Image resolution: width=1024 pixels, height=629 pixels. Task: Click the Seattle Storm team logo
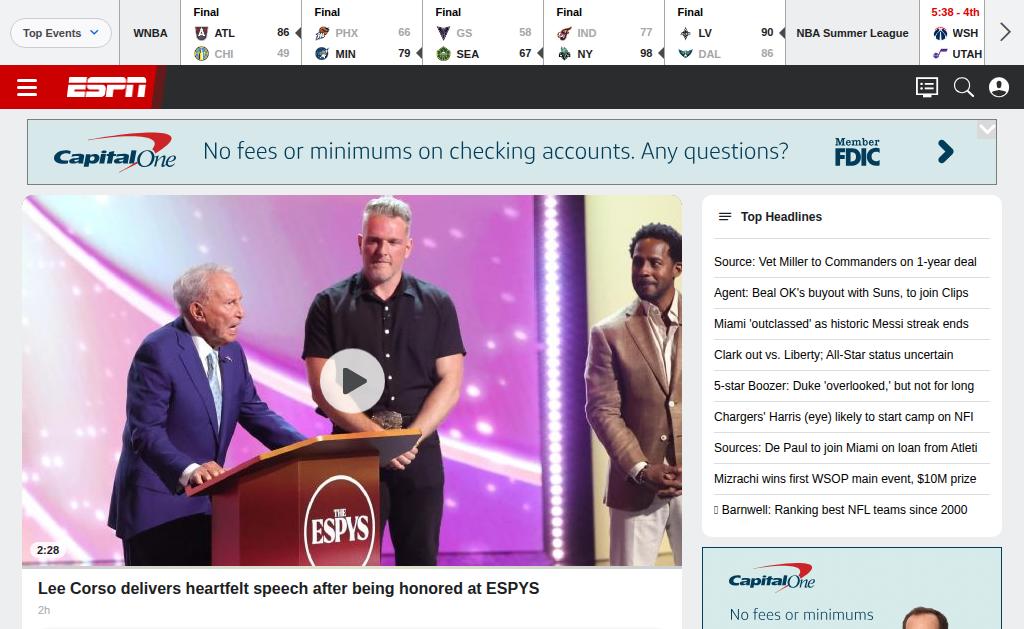tap(443, 54)
